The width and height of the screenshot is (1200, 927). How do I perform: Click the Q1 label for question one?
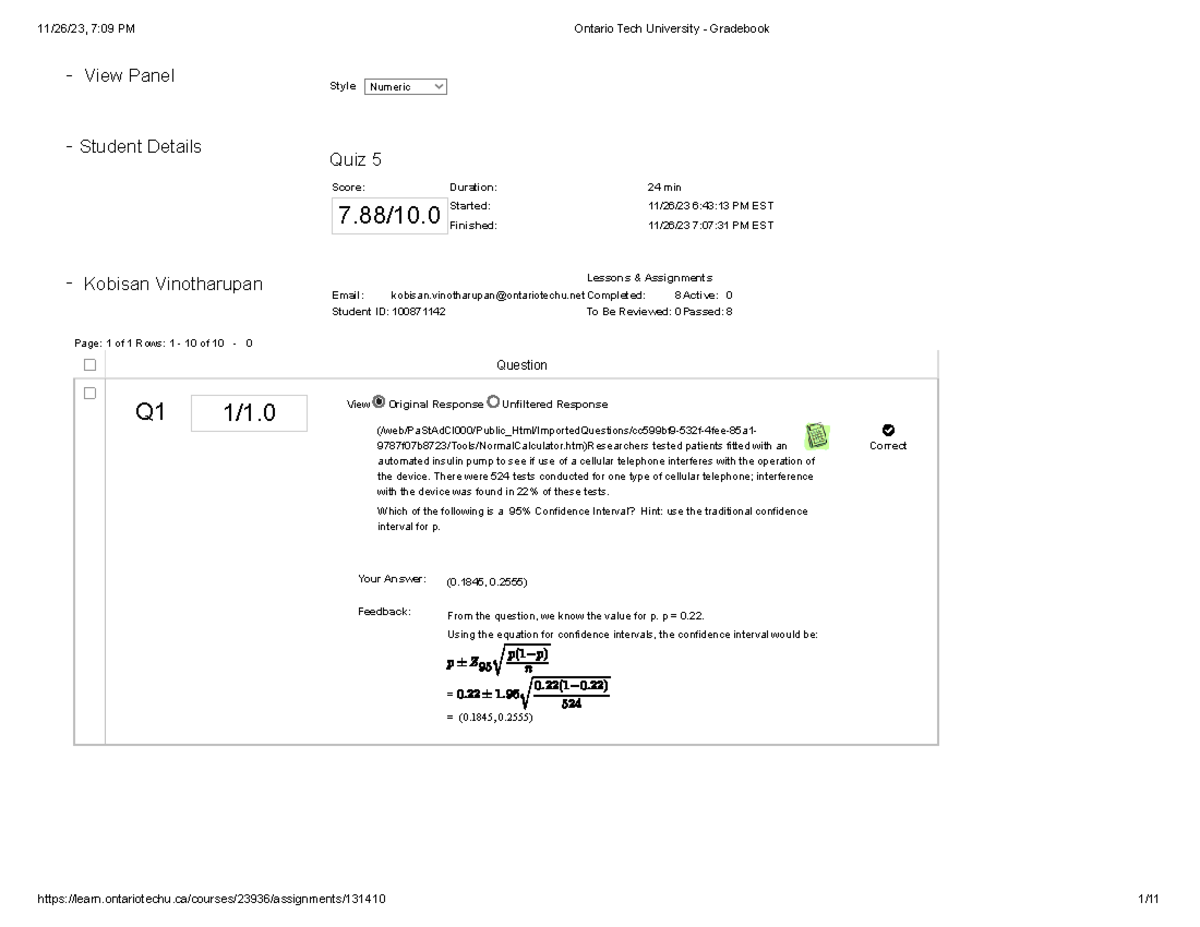coord(150,411)
